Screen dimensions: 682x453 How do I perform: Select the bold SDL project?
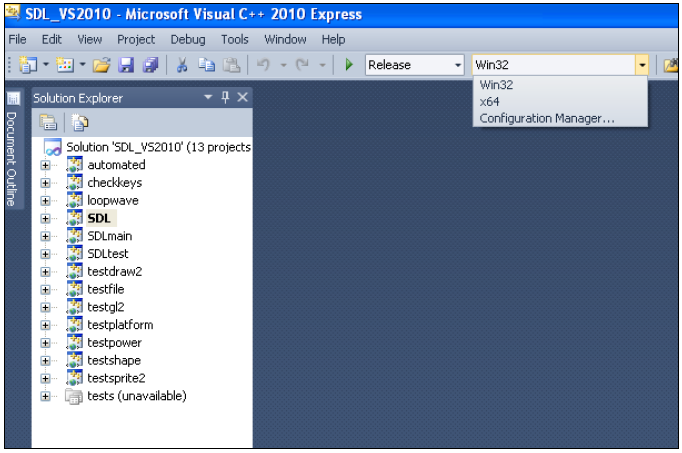[99, 218]
